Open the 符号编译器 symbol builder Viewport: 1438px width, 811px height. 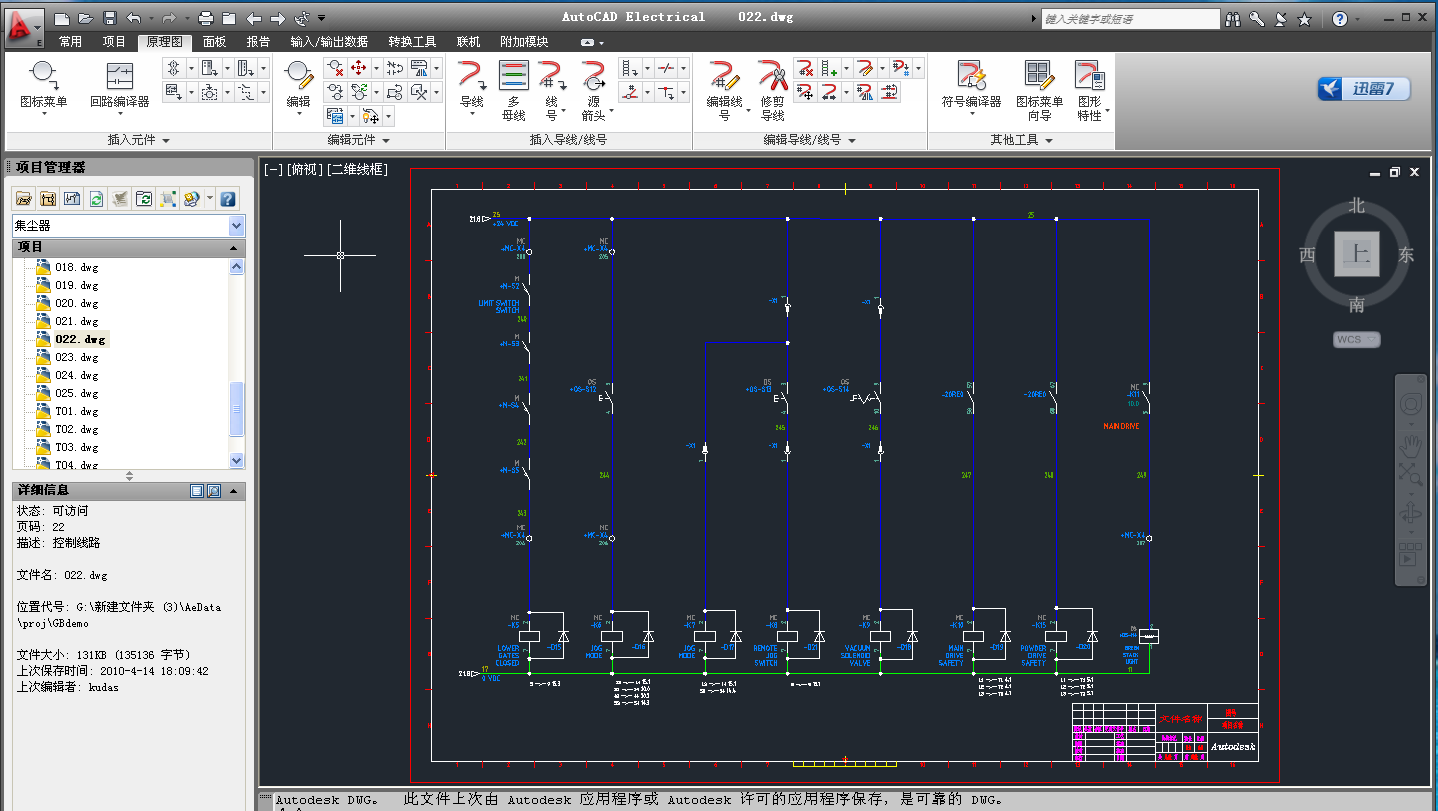[971, 85]
